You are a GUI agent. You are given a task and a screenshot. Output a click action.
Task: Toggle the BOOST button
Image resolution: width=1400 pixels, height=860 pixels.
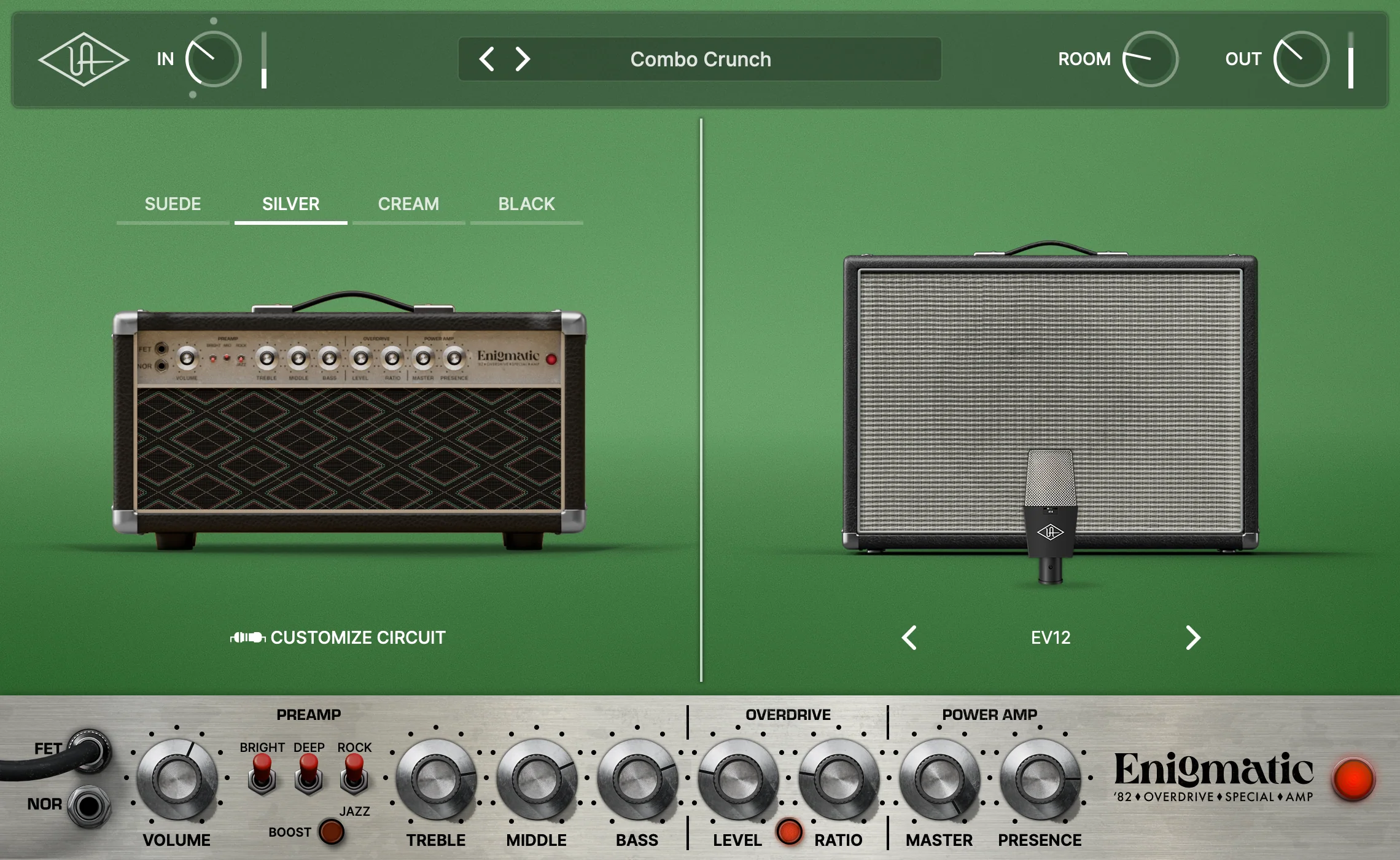click(x=332, y=832)
